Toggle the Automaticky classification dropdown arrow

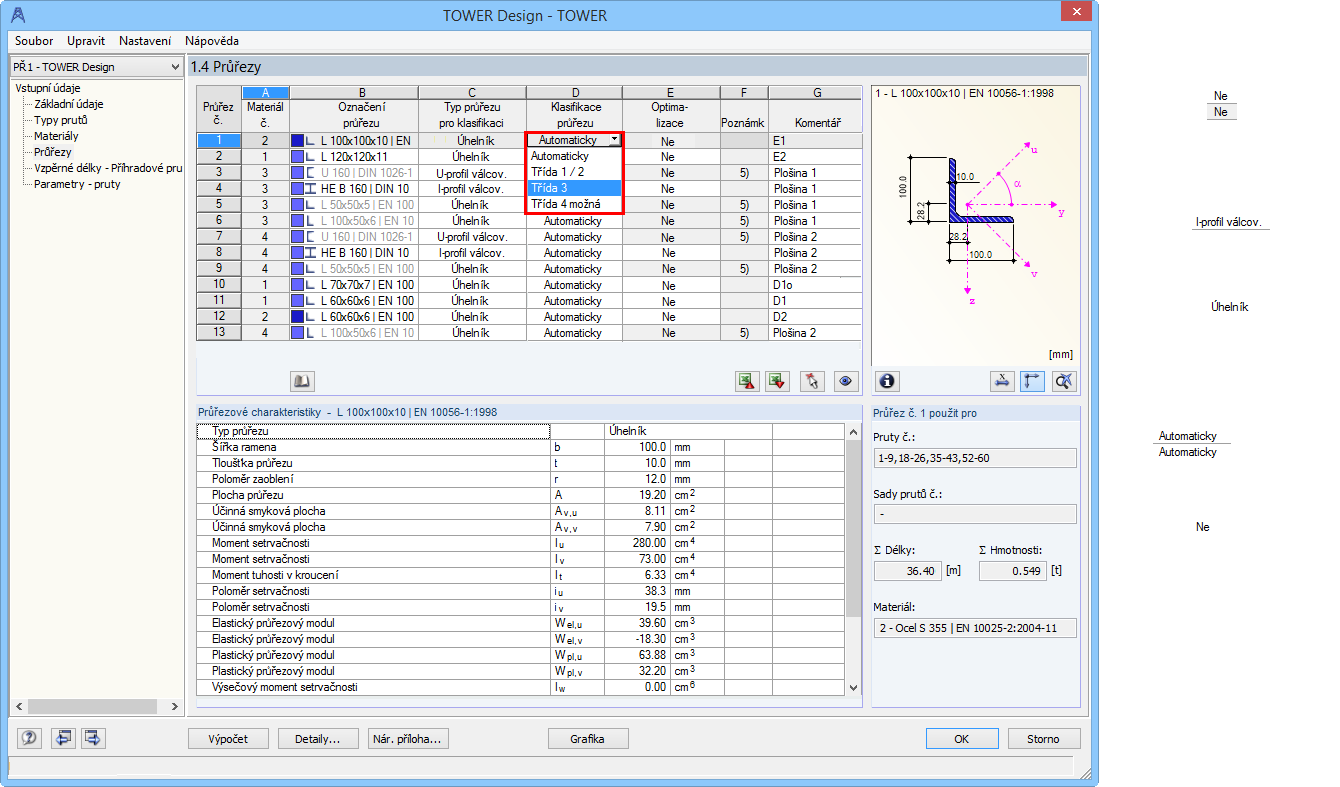(x=614, y=141)
